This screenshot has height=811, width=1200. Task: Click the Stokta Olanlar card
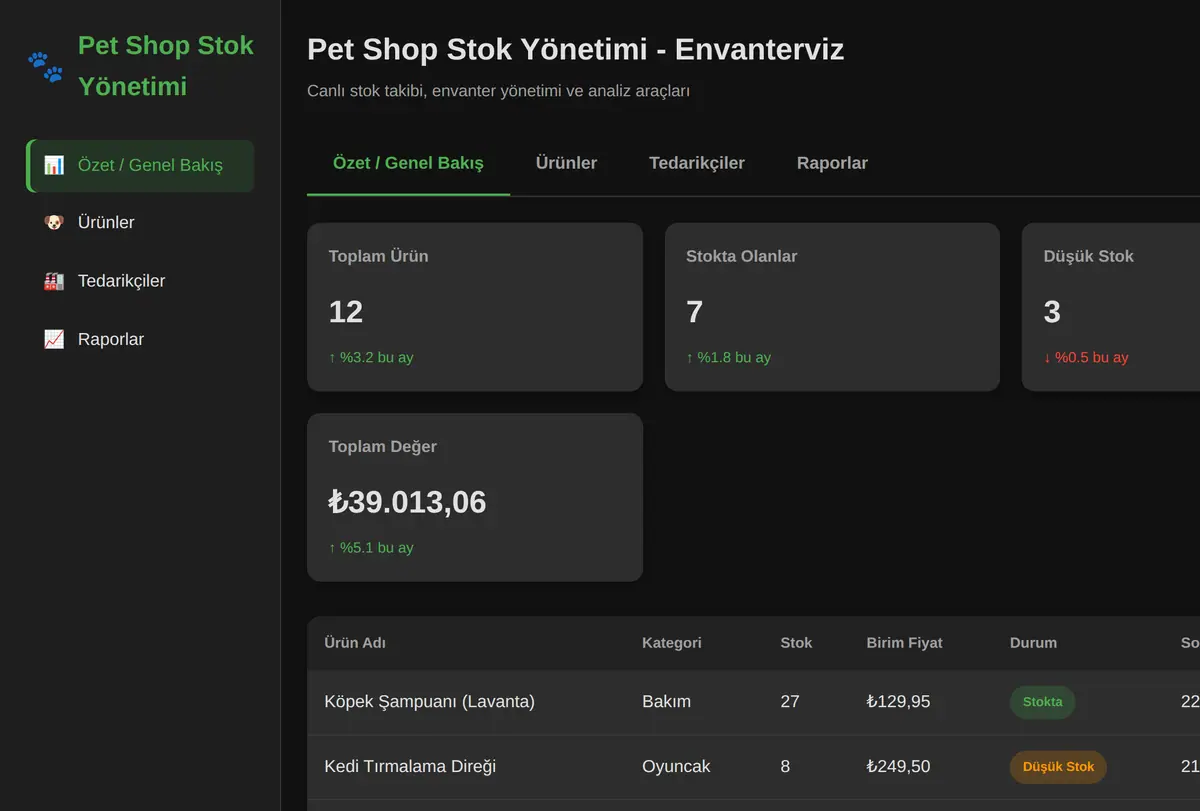click(x=832, y=307)
